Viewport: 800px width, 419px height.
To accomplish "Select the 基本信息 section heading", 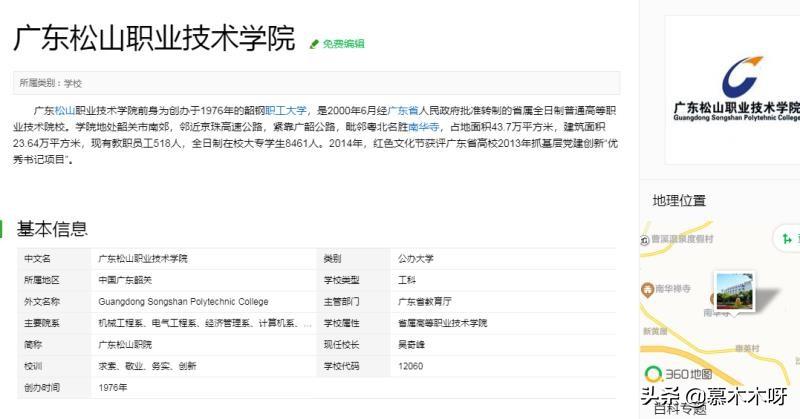I will 52,229.
